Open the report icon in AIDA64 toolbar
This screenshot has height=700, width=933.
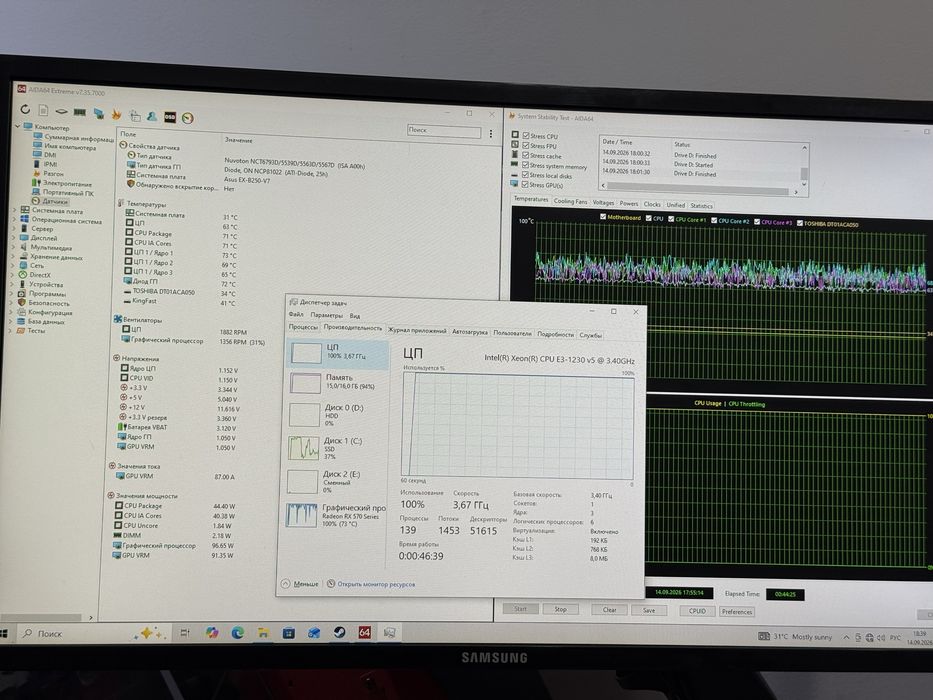[x=43, y=110]
